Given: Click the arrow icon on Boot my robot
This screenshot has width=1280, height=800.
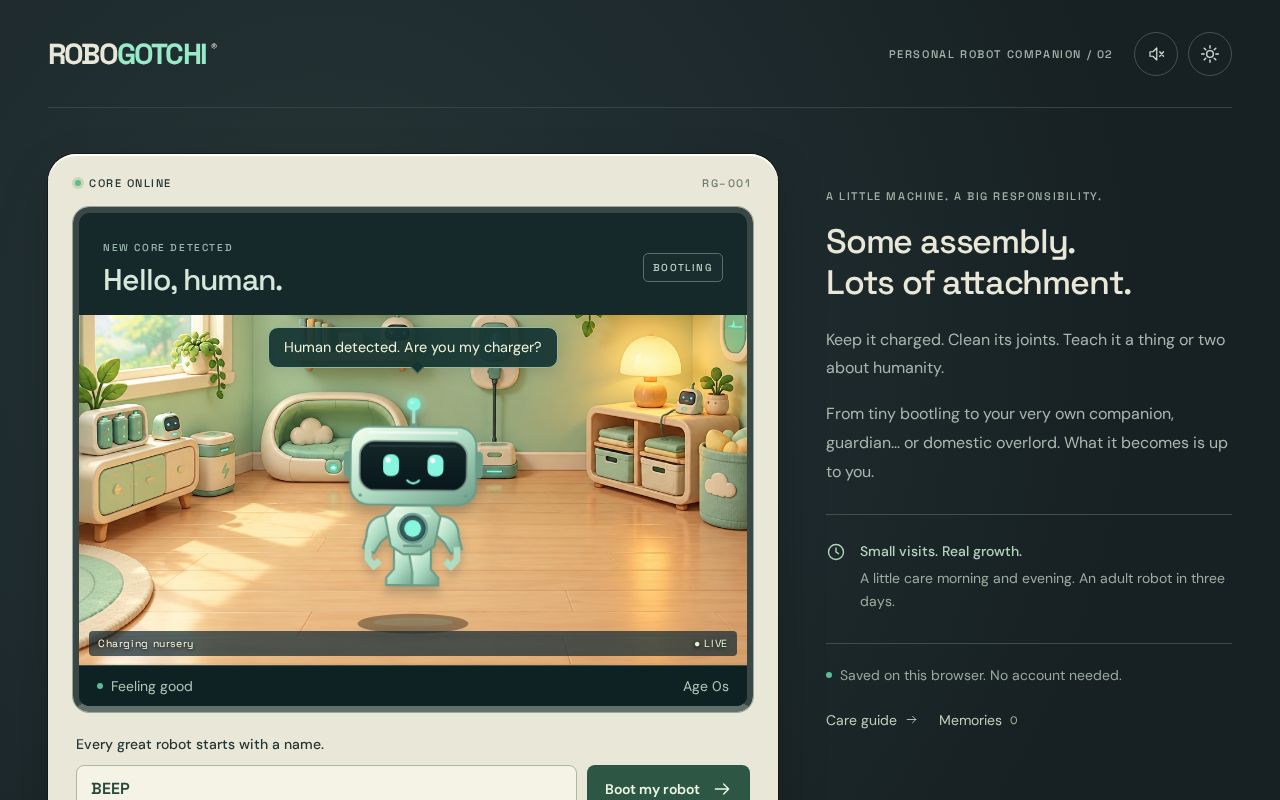Looking at the screenshot, I should [722, 789].
